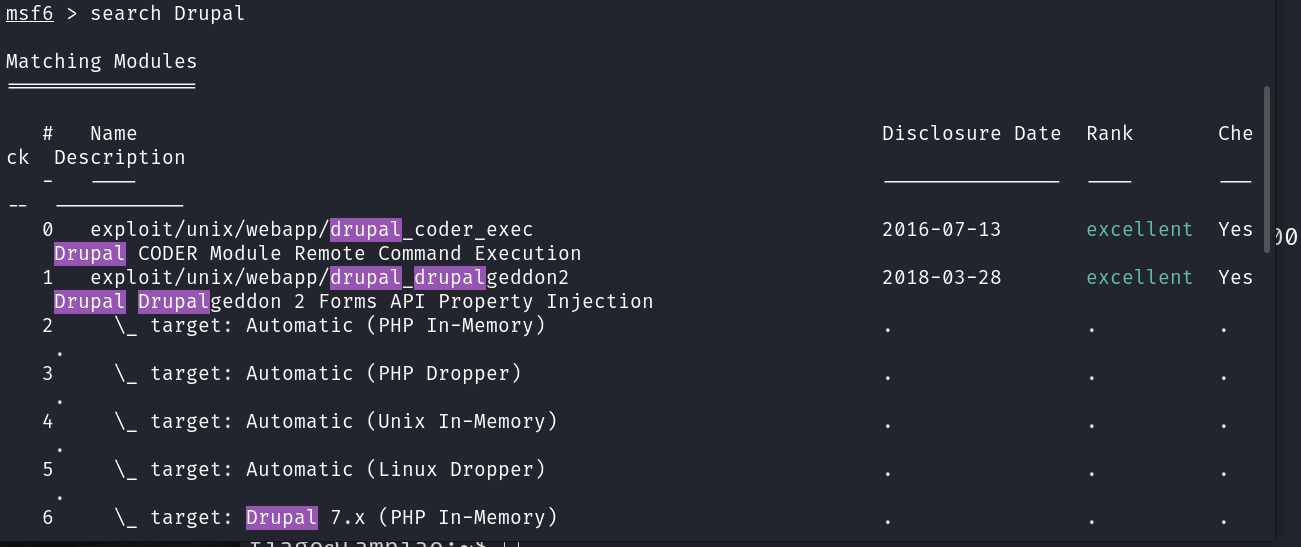
Task: Click the 'Automatic (PHP Dropper)' target line
Action: 335,373
